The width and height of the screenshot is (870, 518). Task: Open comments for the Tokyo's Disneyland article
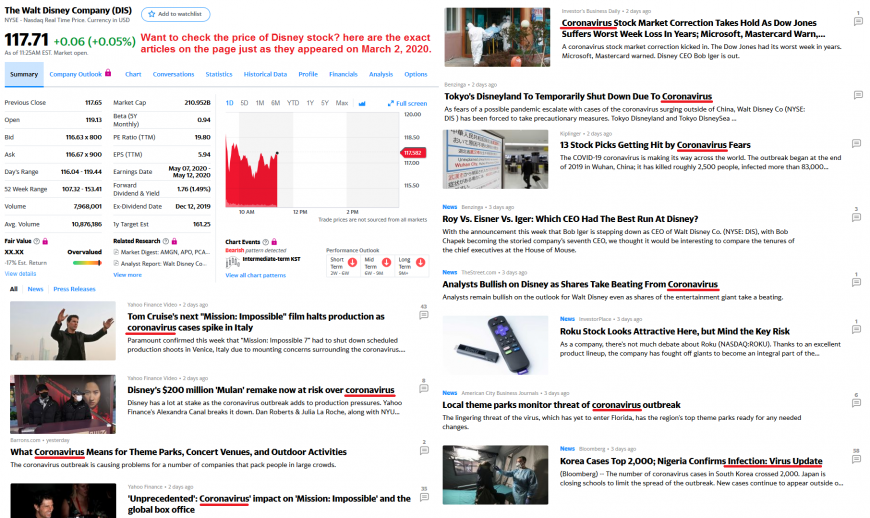click(x=858, y=95)
